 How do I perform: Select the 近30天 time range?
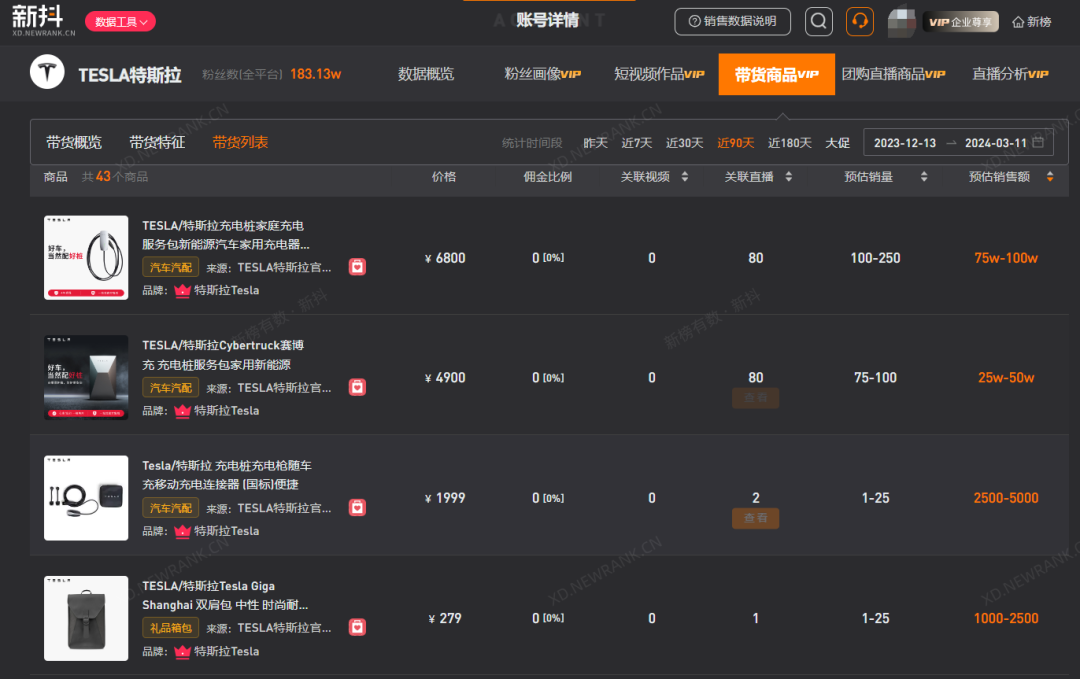(684, 143)
